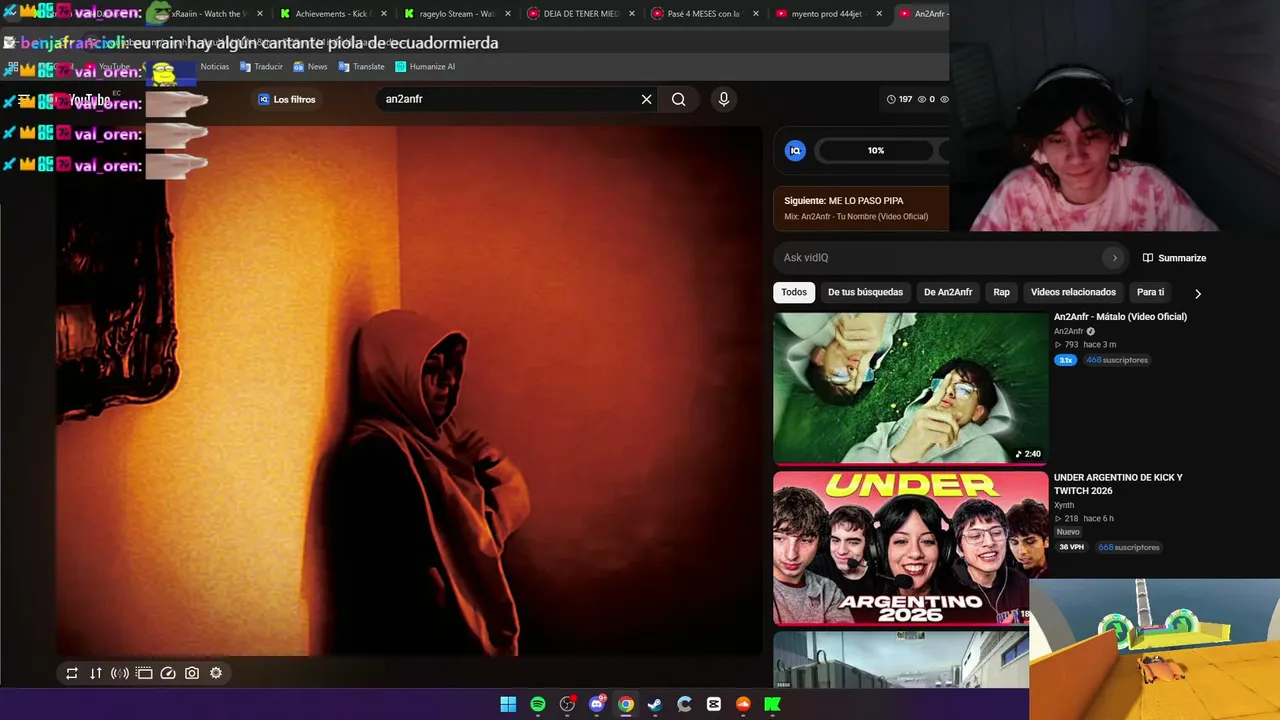Switch to the DEJA DE TENER MIEDO tab
The image size is (1280, 720).
coord(580,14)
